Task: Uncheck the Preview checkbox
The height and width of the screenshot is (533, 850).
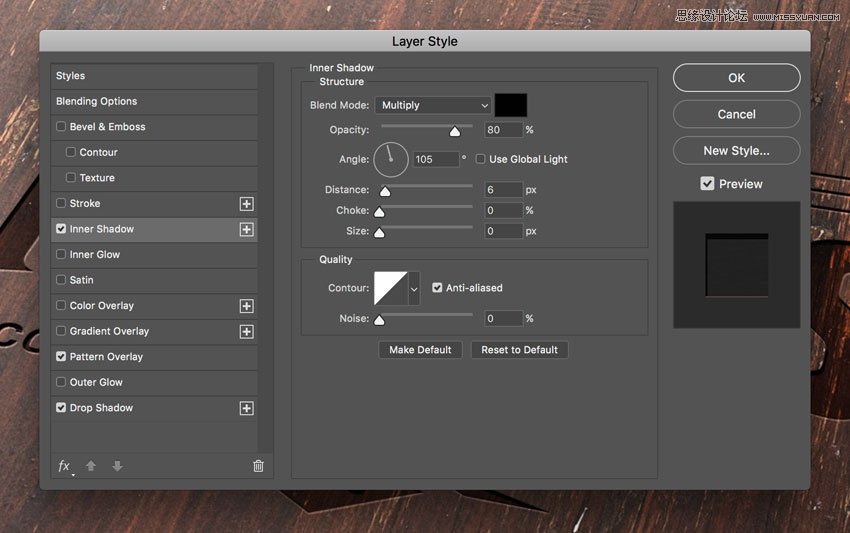Action: pyautogui.click(x=707, y=184)
